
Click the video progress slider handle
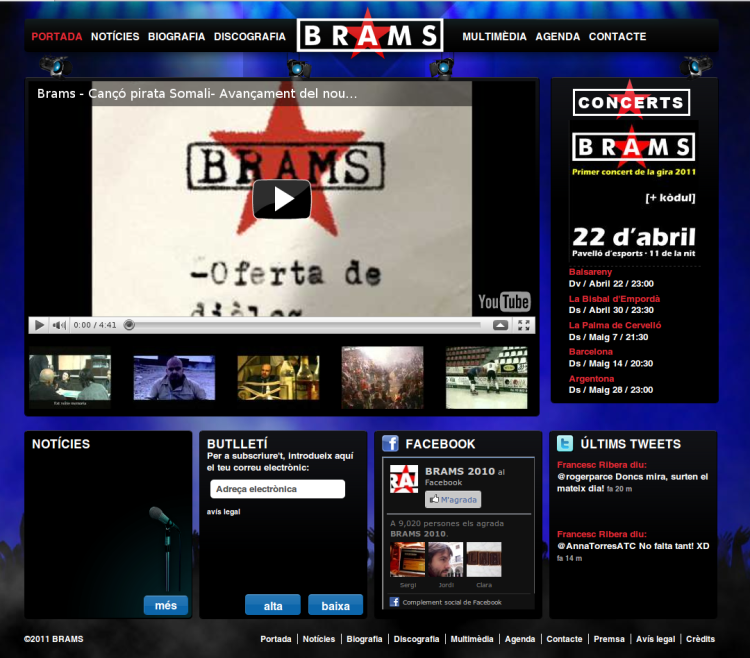click(129, 325)
